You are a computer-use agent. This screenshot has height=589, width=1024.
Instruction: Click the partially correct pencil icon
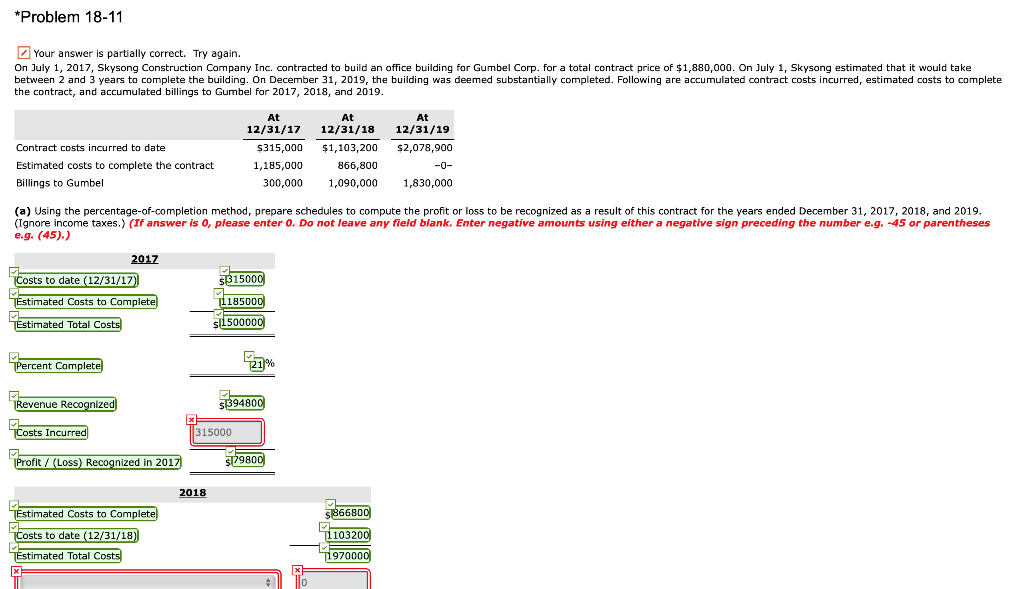tap(24, 52)
